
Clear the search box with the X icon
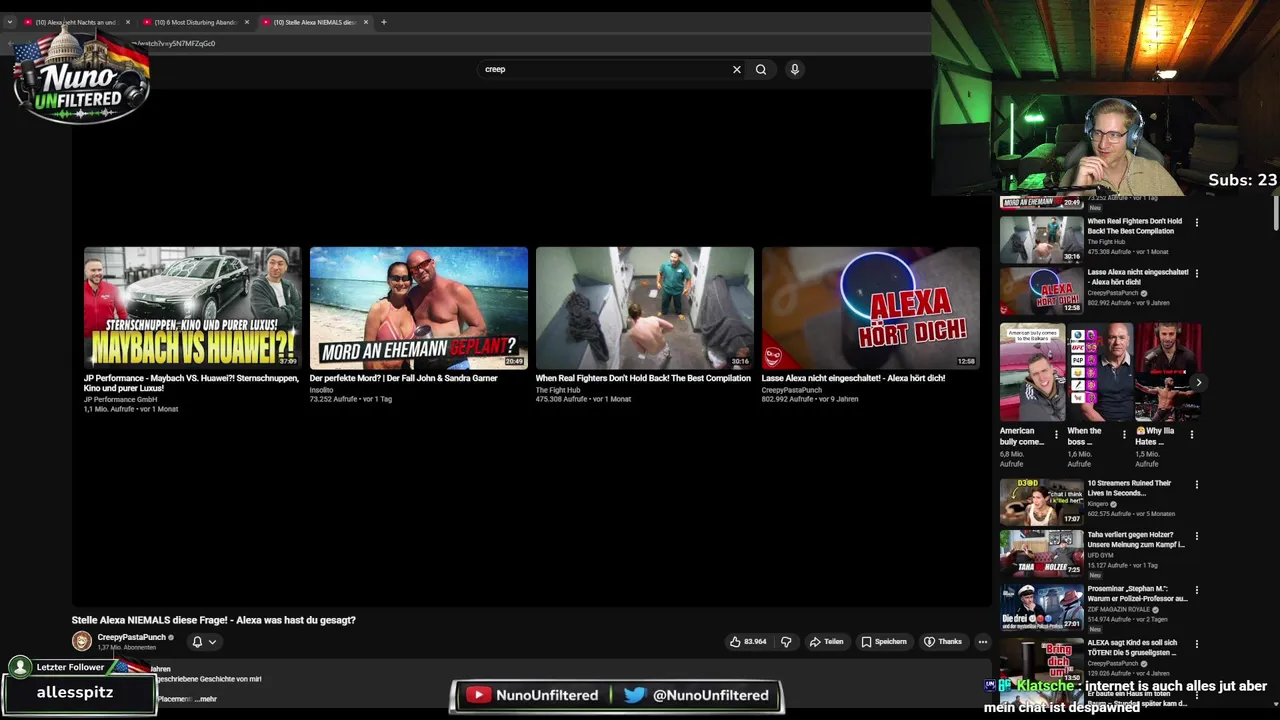tap(737, 69)
